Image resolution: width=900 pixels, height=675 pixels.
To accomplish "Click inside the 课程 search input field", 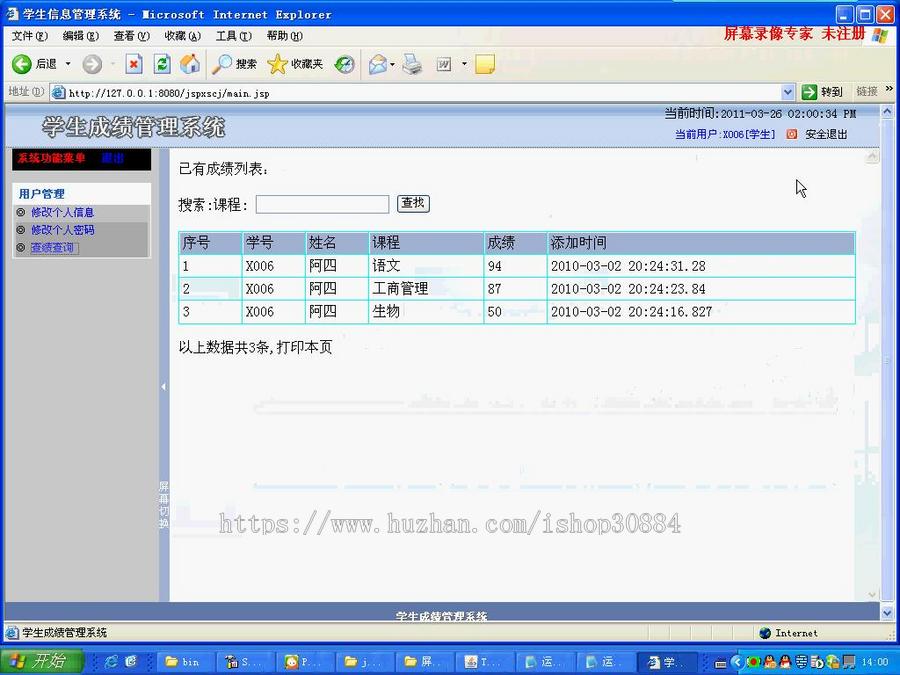I will [x=320, y=204].
